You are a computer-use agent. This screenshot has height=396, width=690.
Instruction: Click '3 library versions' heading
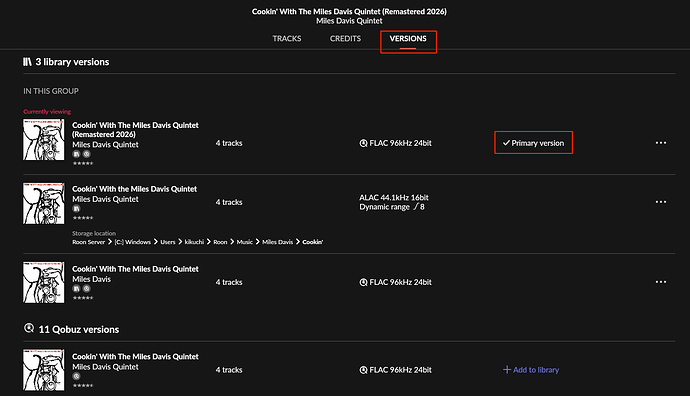click(x=72, y=62)
